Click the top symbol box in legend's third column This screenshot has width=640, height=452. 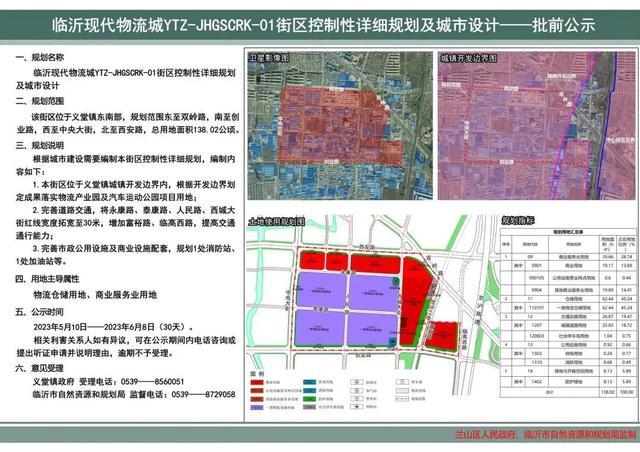click(357, 382)
